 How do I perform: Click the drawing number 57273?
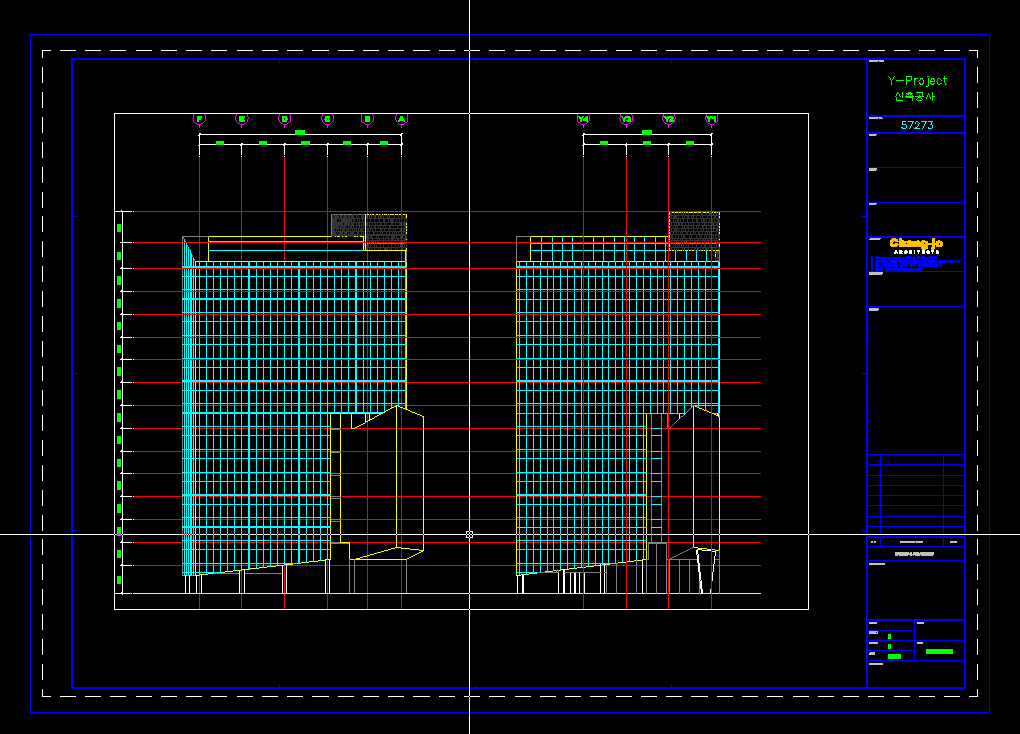point(917,125)
